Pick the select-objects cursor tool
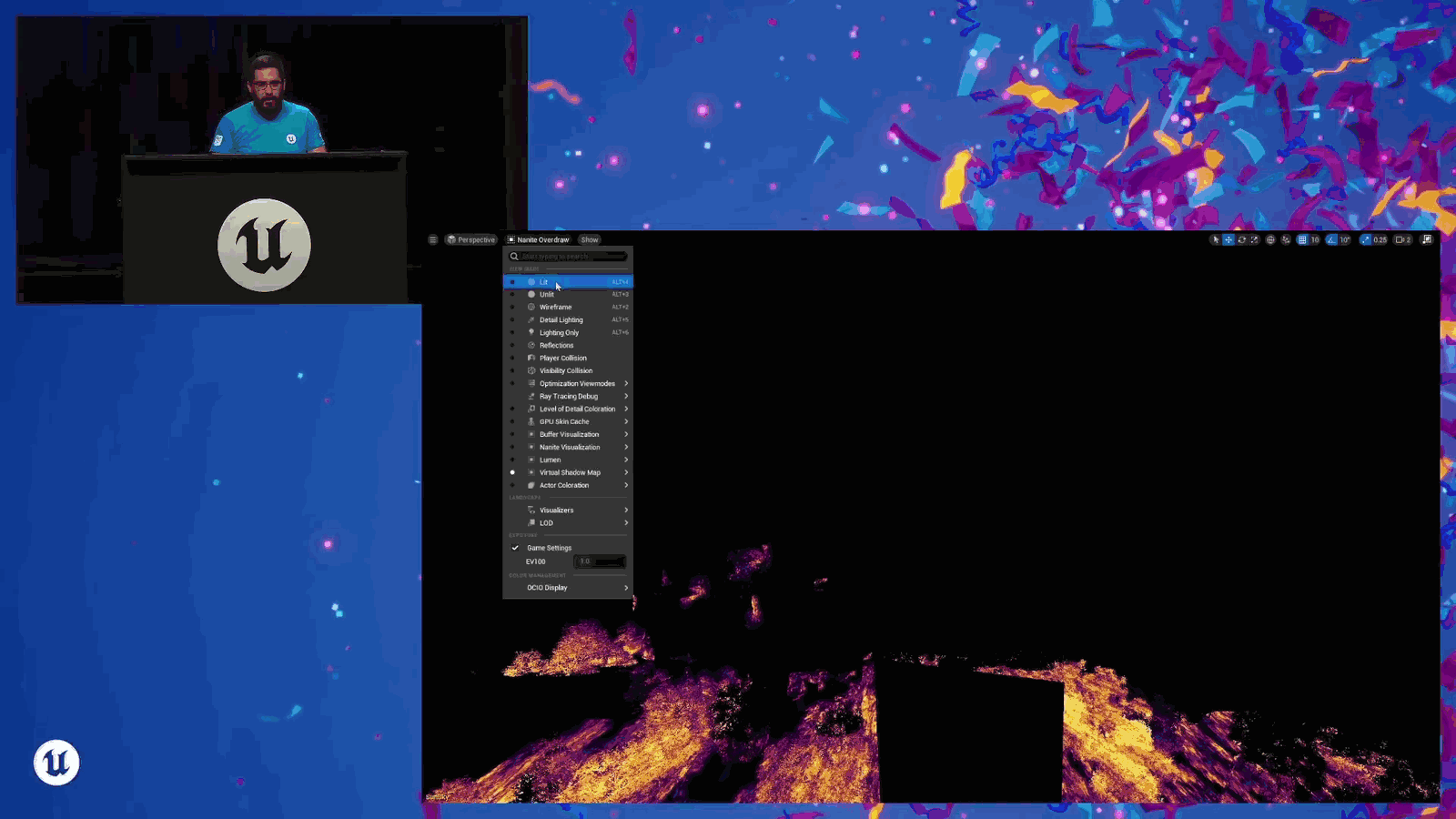Viewport: 1456px width, 819px height. click(x=1216, y=239)
